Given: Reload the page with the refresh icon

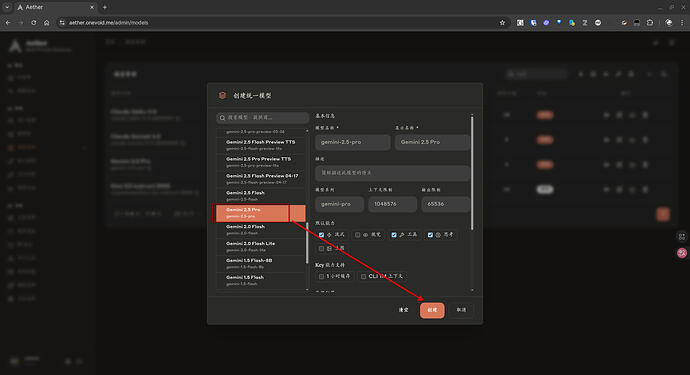Looking at the screenshot, I should click(33, 22).
